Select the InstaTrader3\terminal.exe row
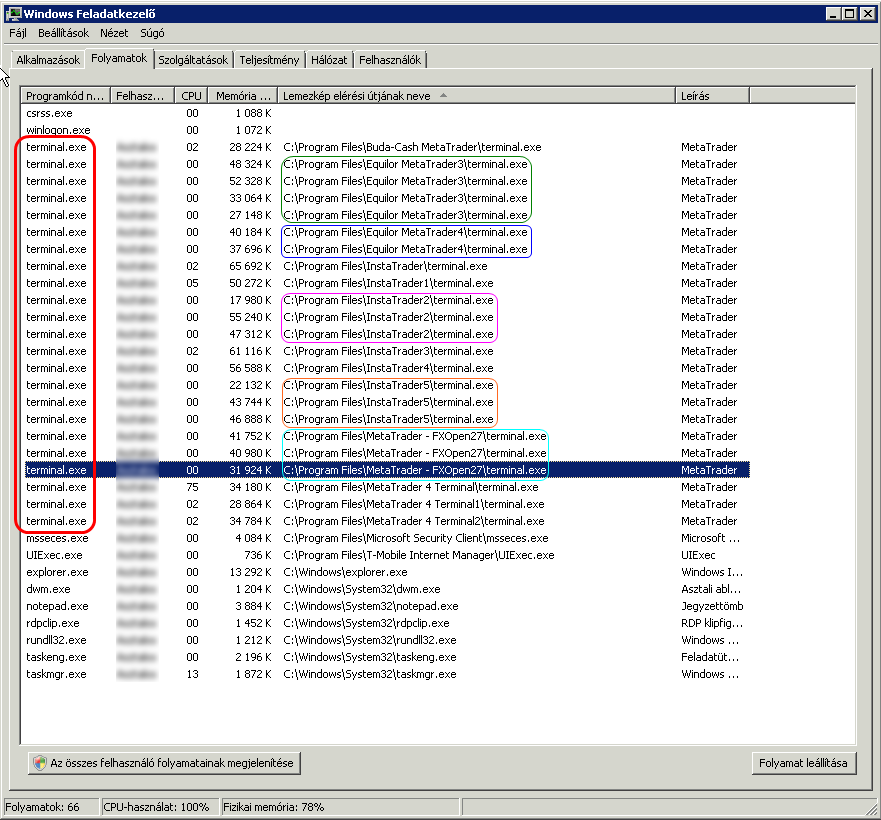This screenshot has height=820, width=881. (x=387, y=351)
